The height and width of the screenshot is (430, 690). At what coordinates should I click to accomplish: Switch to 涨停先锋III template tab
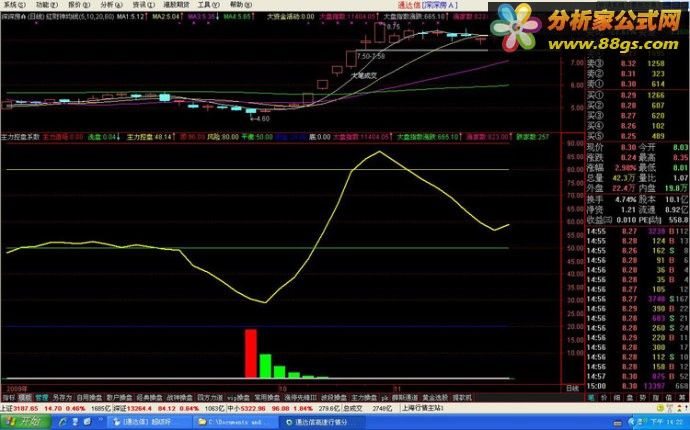(x=301, y=397)
